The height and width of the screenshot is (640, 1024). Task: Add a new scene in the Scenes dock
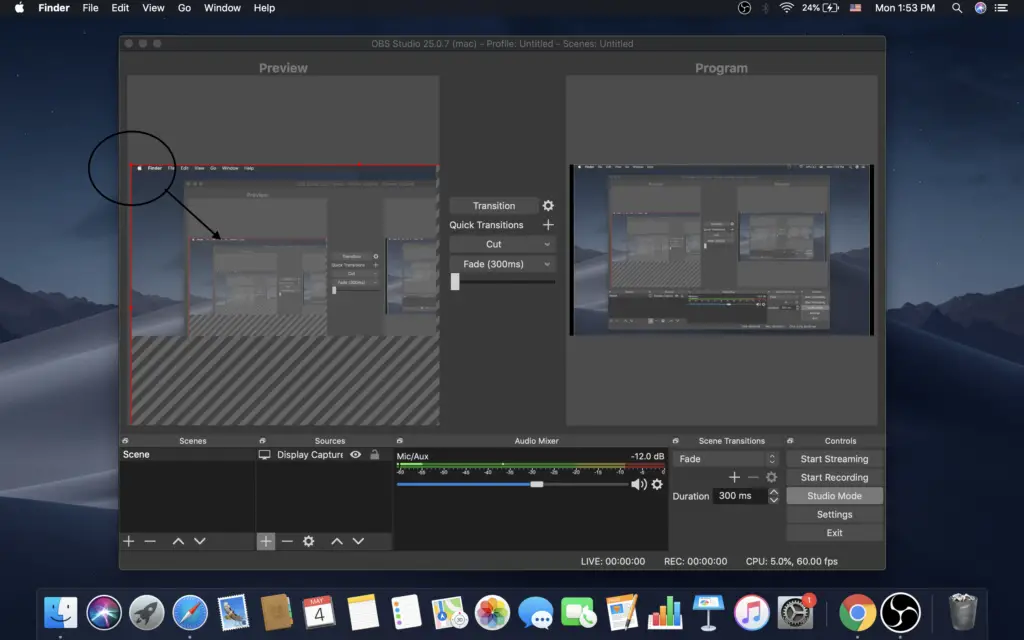pos(129,541)
